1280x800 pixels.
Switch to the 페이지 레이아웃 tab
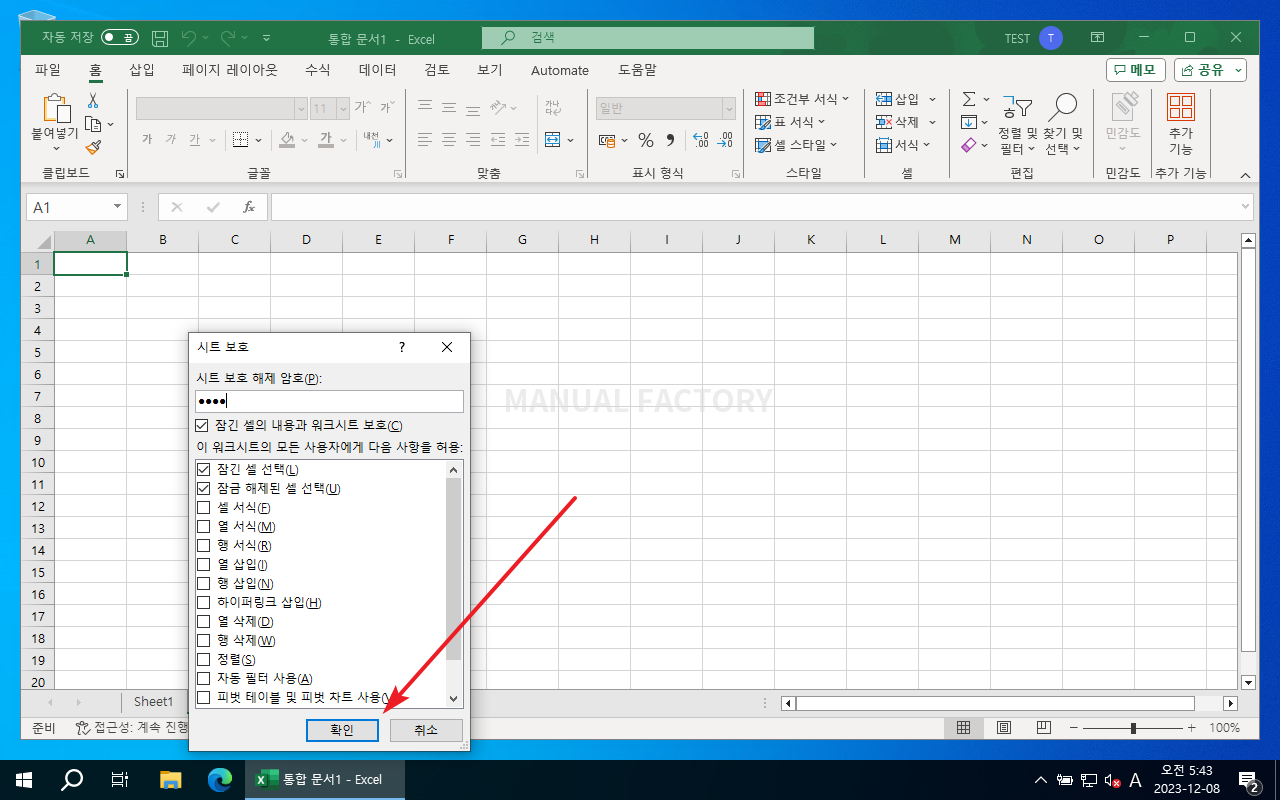230,70
